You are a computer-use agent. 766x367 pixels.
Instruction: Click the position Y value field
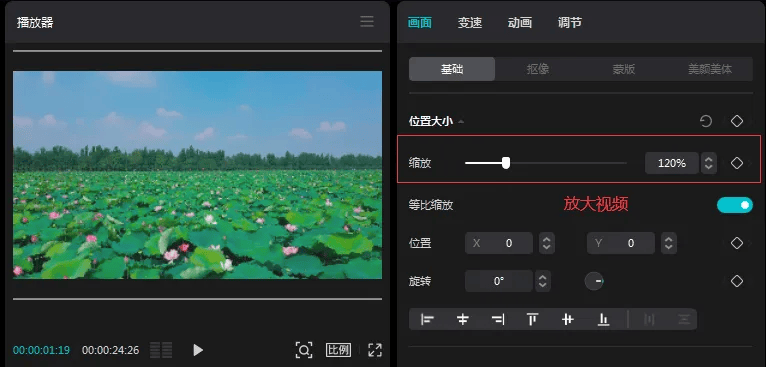(621, 243)
